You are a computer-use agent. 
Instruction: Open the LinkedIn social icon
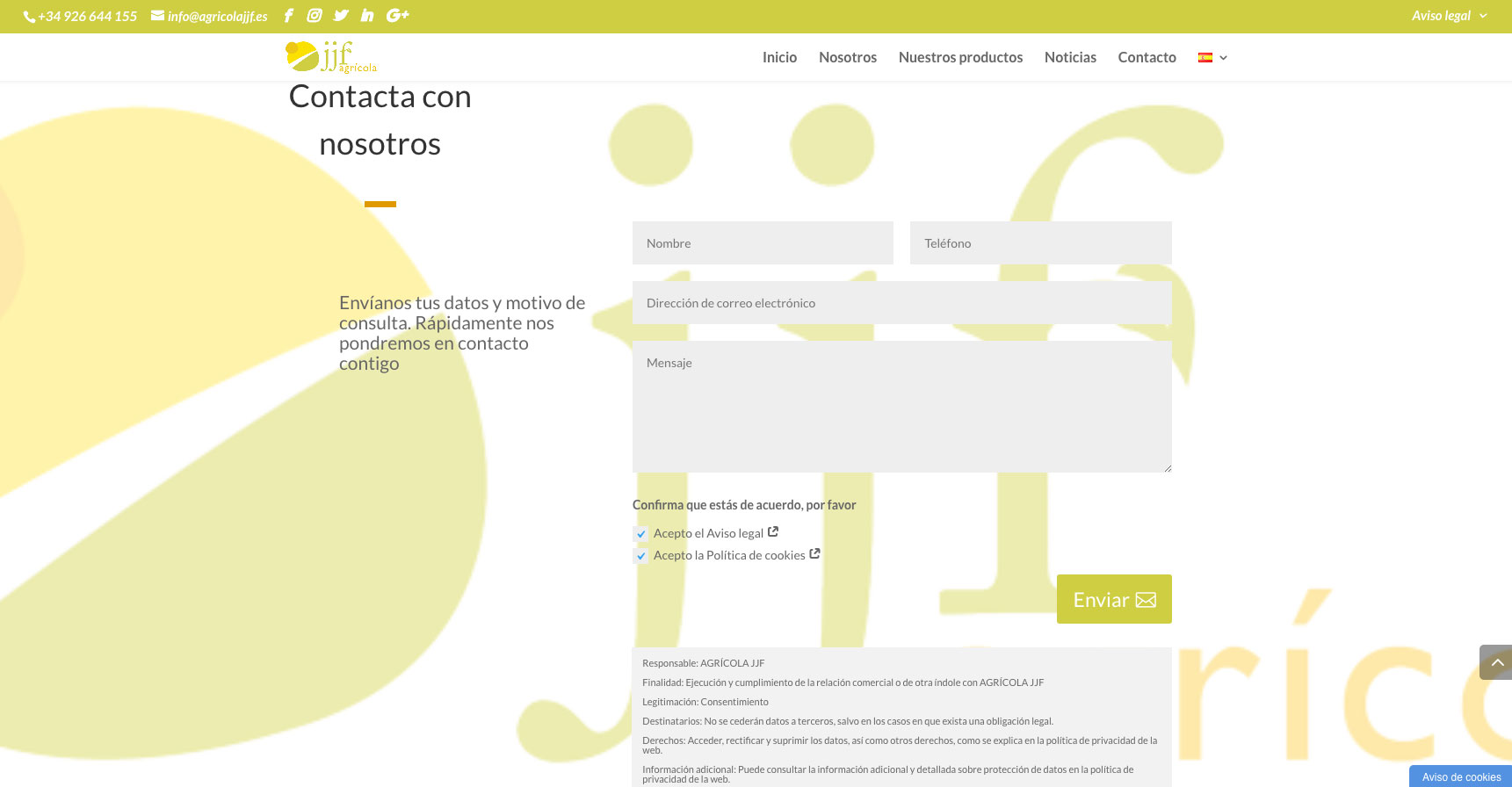[x=367, y=16]
